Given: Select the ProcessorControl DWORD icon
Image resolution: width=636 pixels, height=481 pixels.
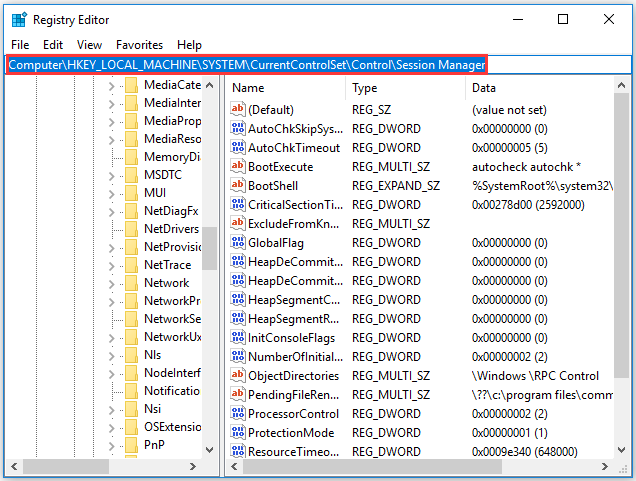Looking at the screenshot, I should (x=238, y=414).
